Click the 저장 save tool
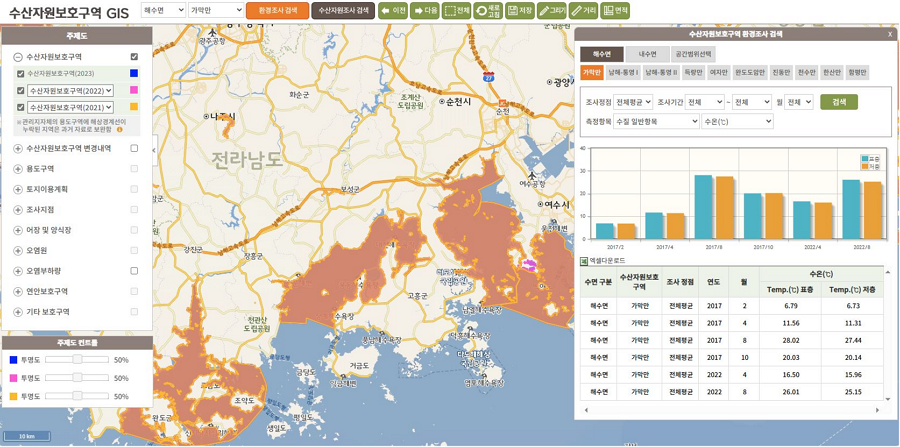 coord(519,10)
